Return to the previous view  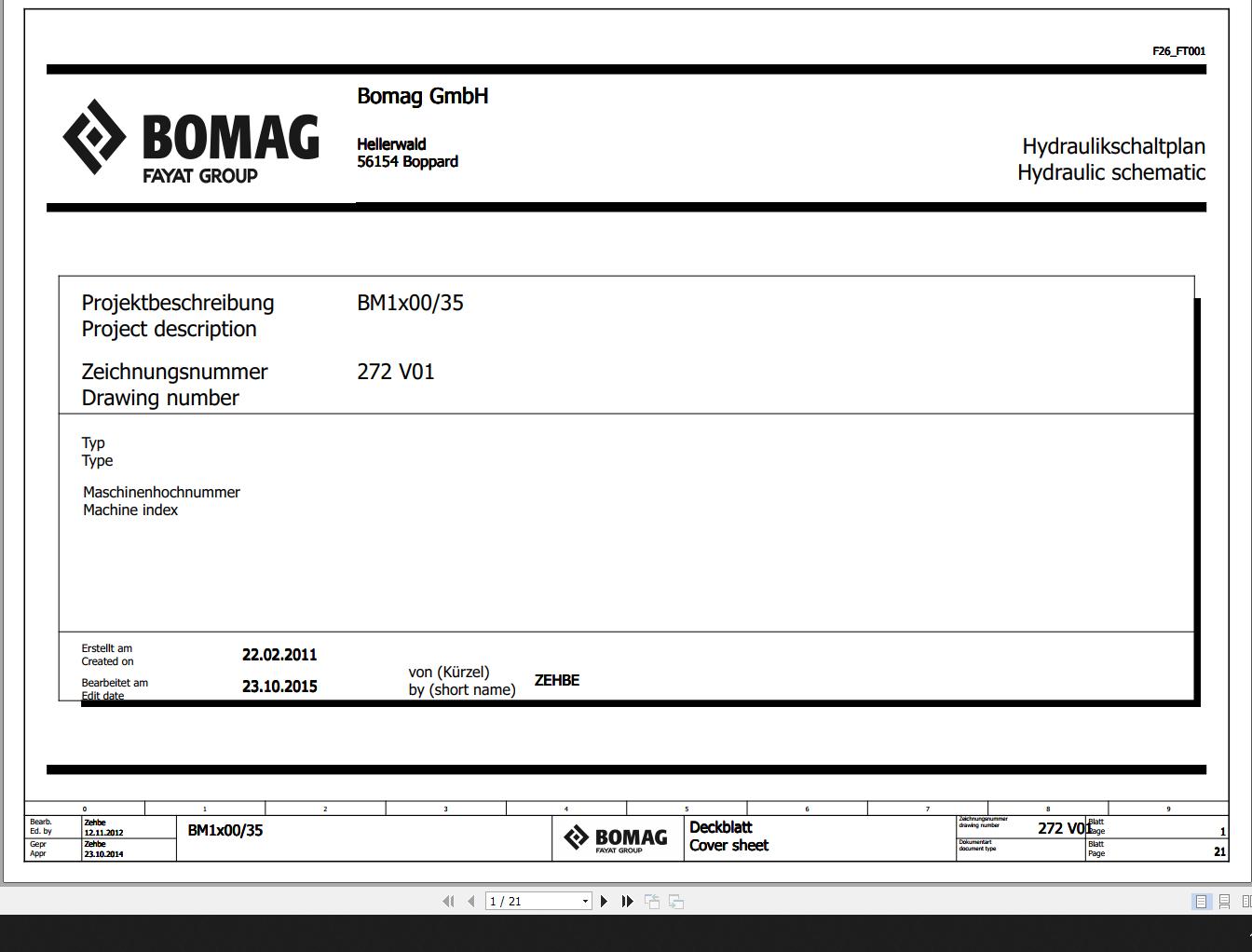coord(652,901)
